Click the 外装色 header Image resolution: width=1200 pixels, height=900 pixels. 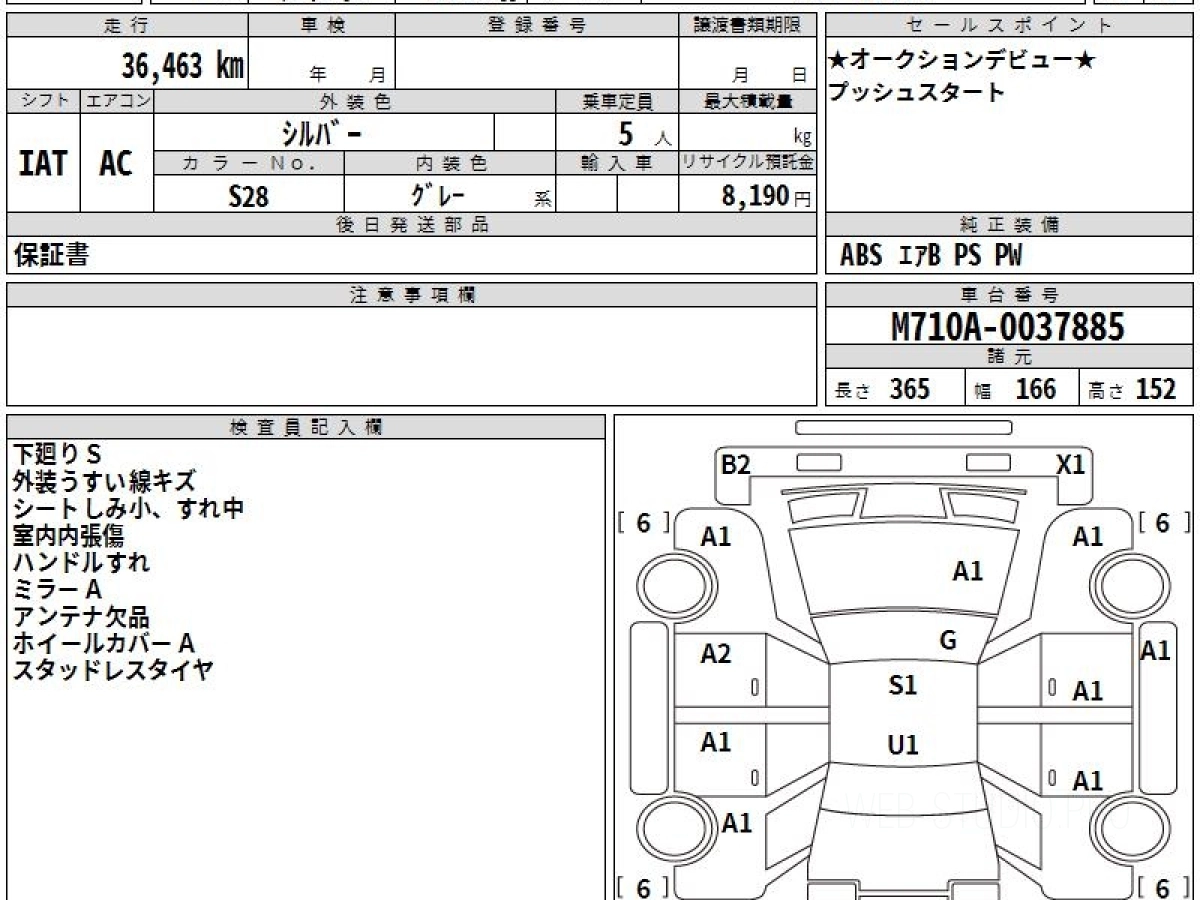click(355, 101)
